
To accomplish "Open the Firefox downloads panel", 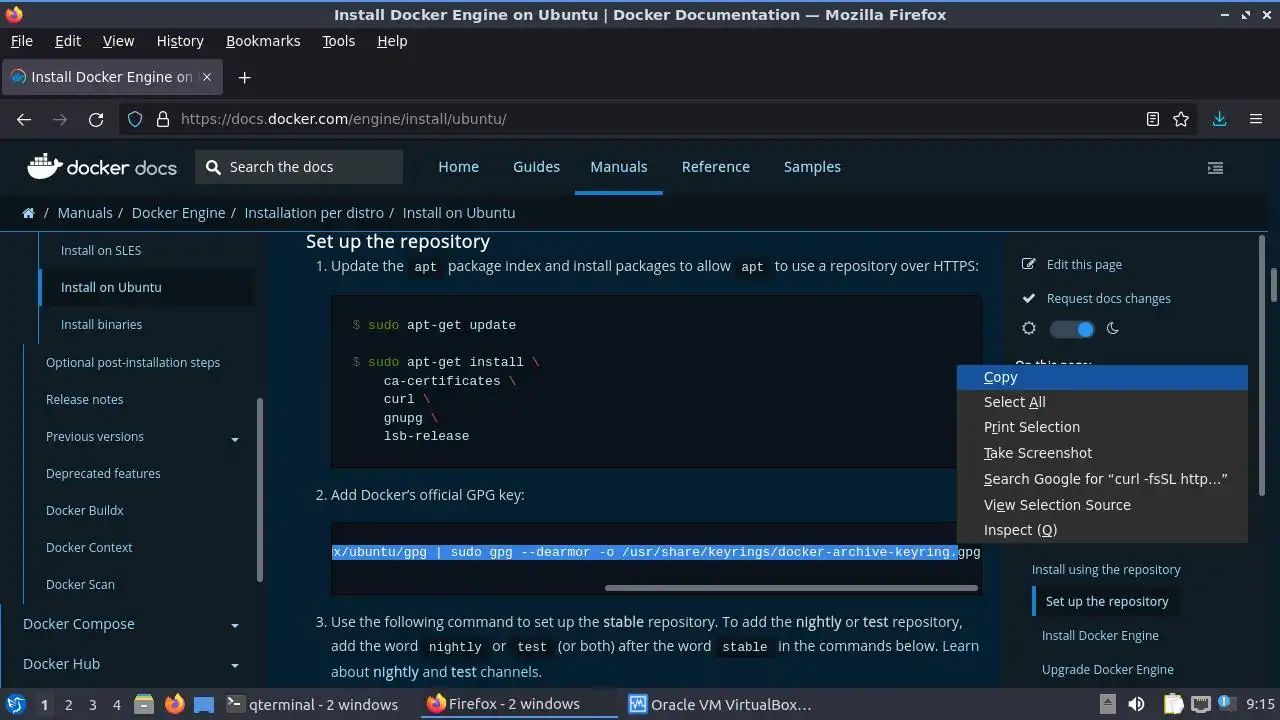I will click(x=1219, y=119).
